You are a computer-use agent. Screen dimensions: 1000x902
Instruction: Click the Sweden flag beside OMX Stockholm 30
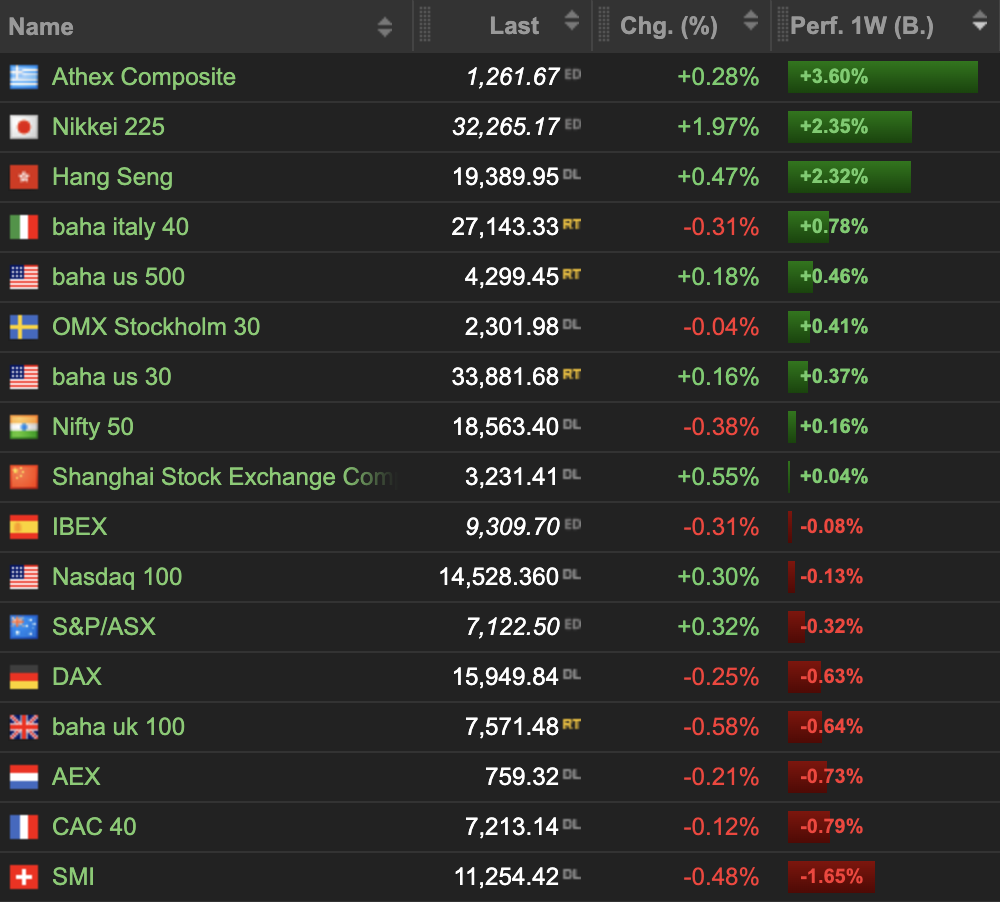point(24,327)
